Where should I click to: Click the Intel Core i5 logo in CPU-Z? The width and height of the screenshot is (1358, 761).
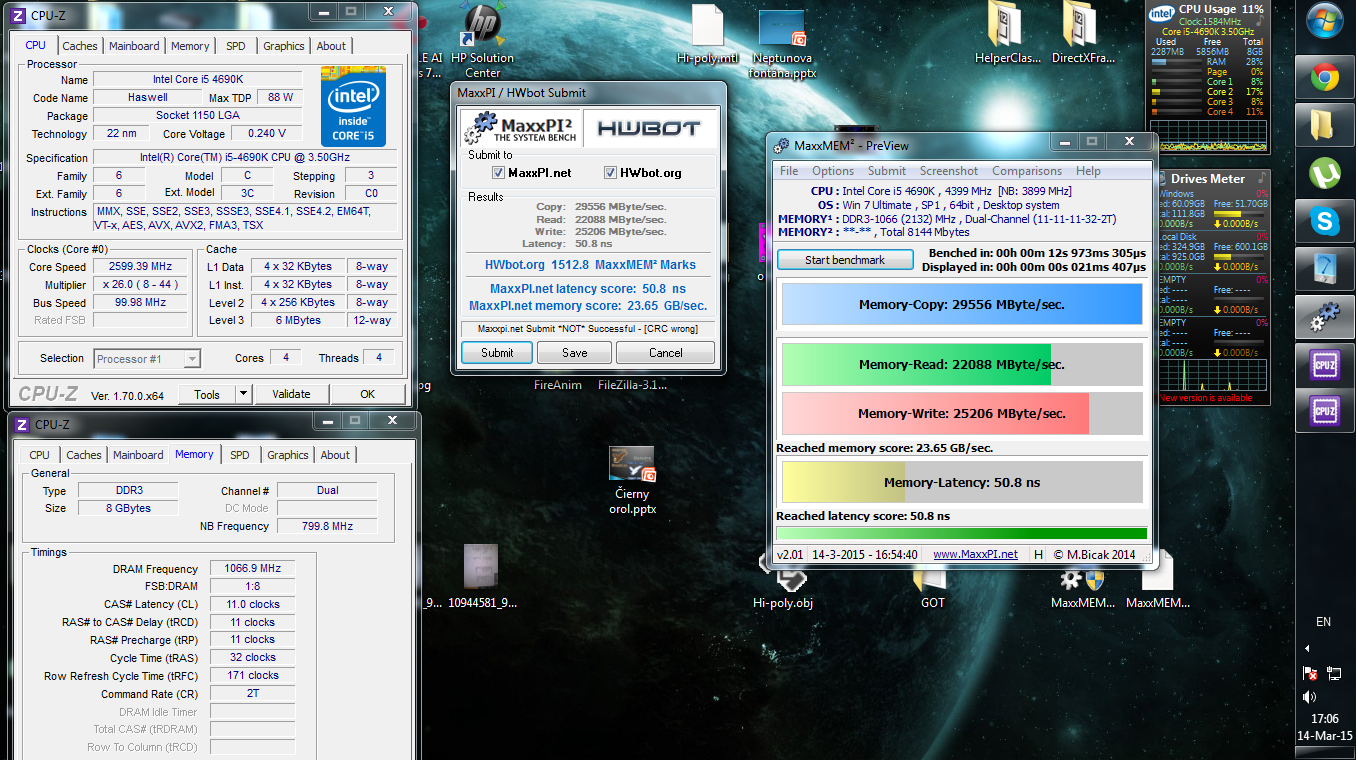click(x=353, y=106)
